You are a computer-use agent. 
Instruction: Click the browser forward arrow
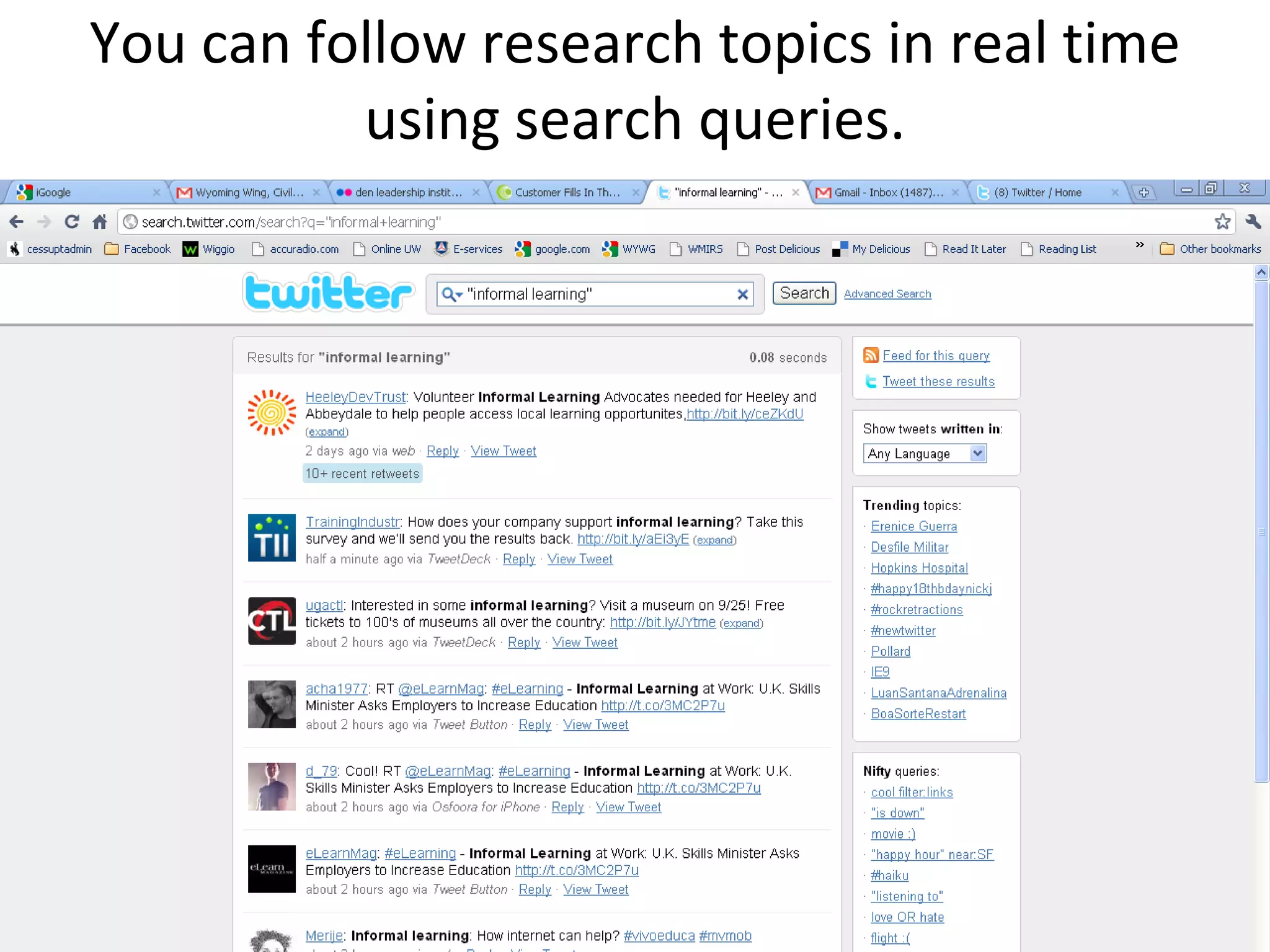click(x=44, y=222)
